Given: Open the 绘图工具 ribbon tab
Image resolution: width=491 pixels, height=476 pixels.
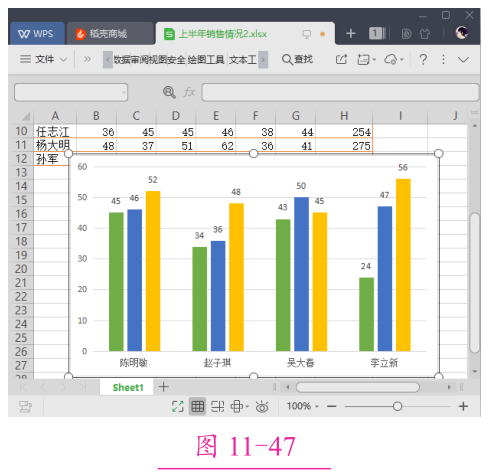Looking at the screenshot, I should (206, 60).
